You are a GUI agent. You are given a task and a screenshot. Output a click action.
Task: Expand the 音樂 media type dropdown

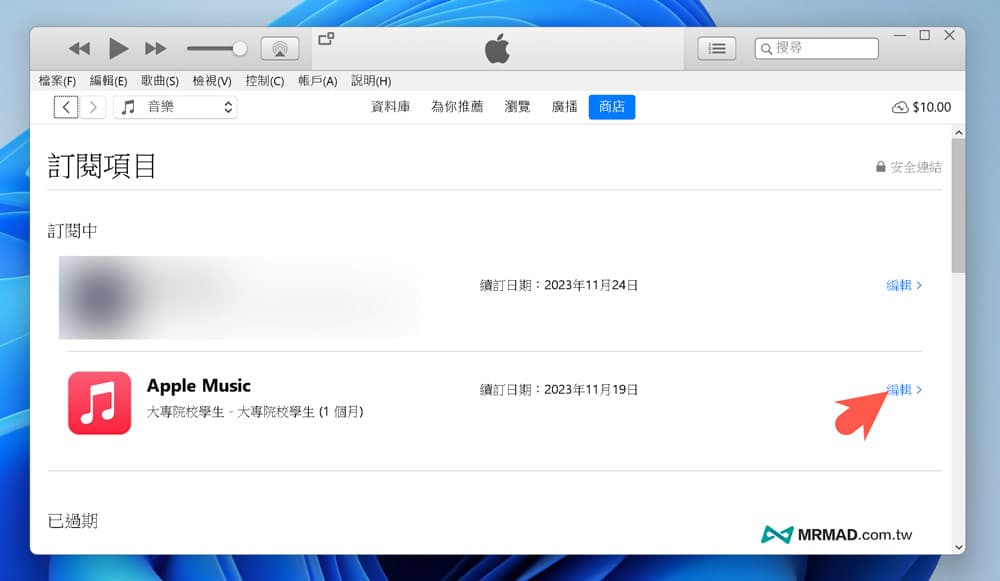point(175,107)
